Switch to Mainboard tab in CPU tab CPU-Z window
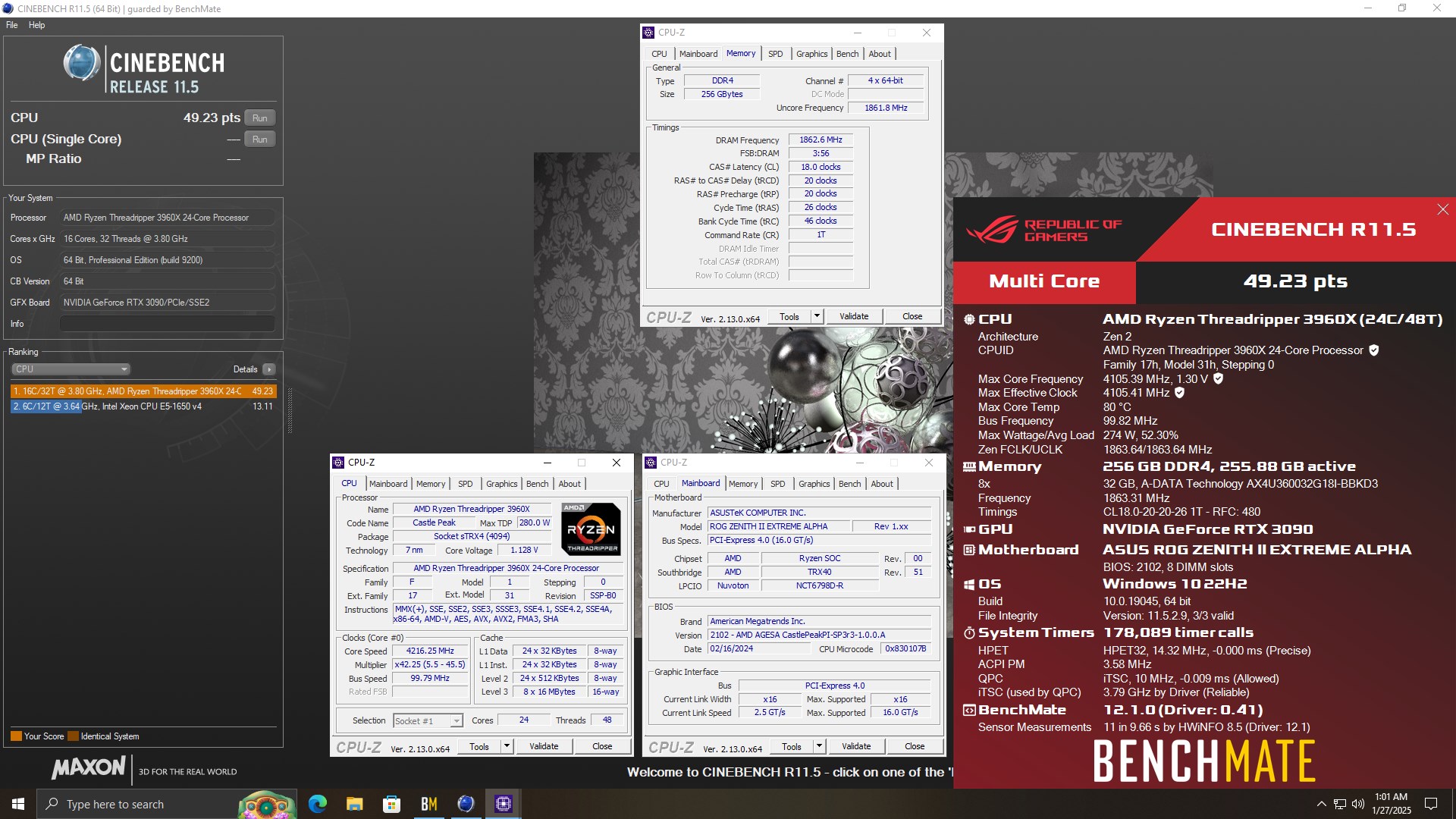The width and height of the screenshot is (1456, 819). [x=388, y=484]
